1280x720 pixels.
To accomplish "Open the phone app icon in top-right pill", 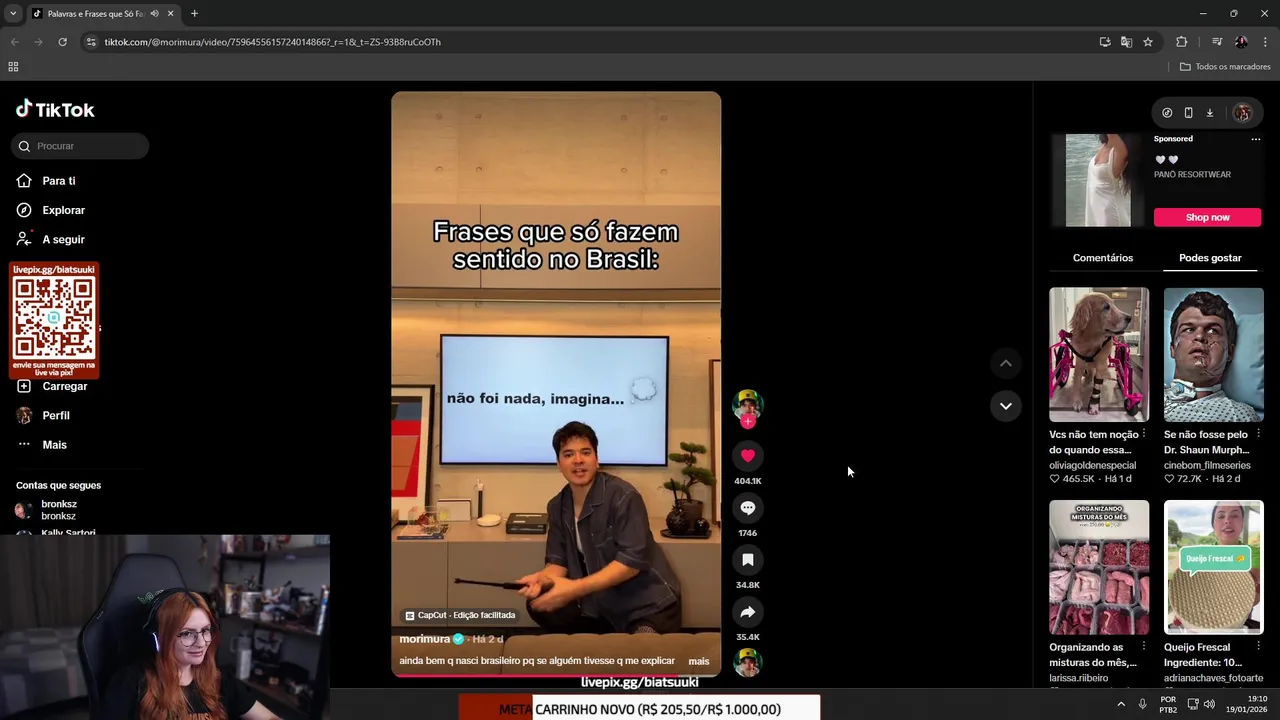I will tap(1188, 113).
